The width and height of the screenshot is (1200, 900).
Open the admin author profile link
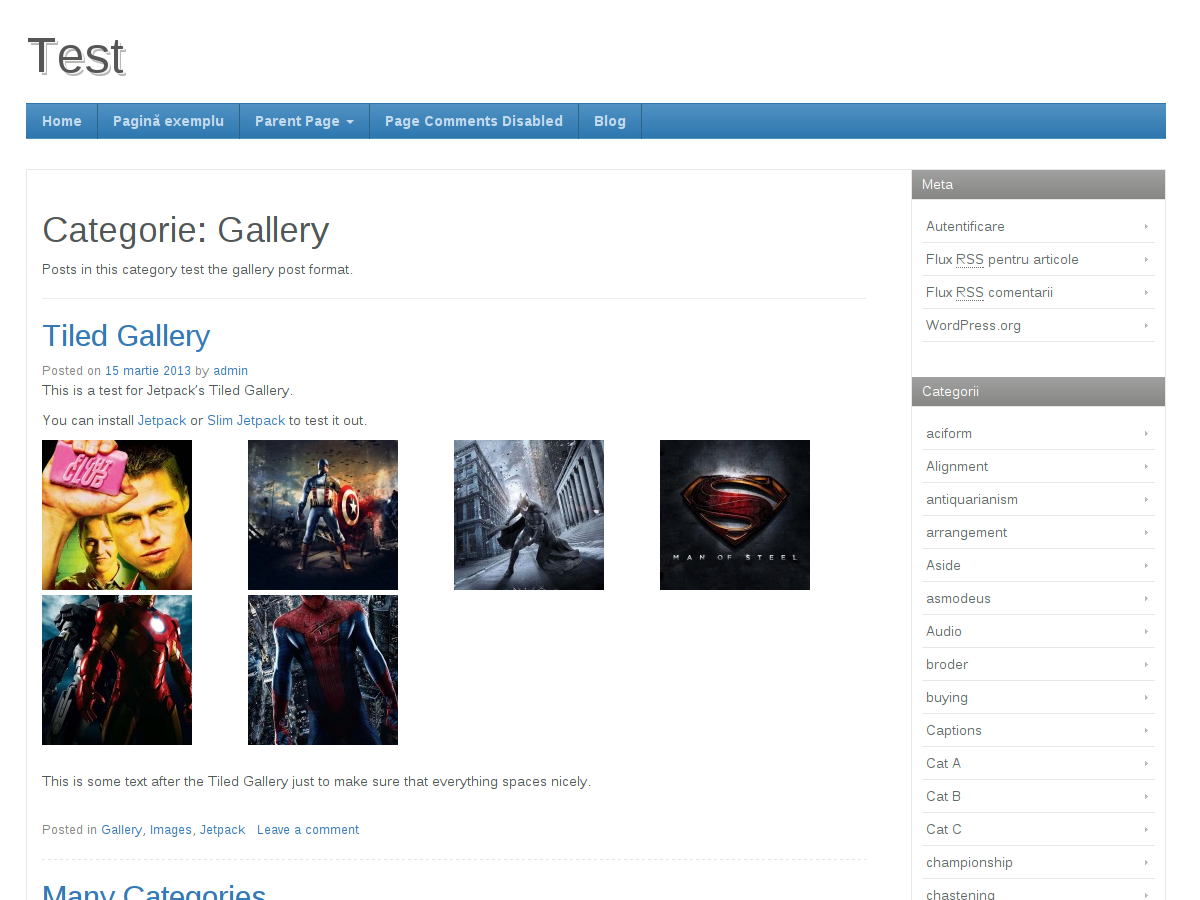(x=230, y=370)
